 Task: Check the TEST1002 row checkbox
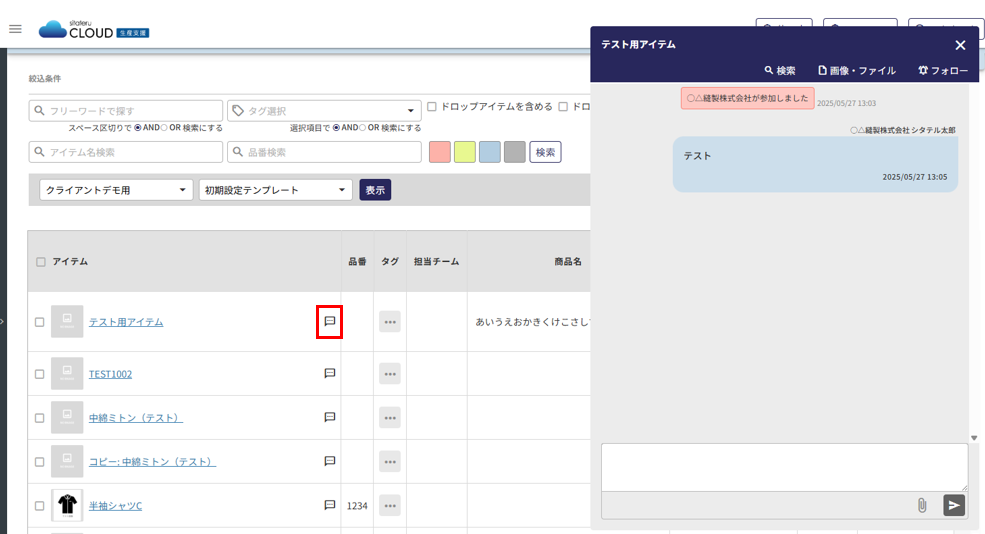click(40, 374)
